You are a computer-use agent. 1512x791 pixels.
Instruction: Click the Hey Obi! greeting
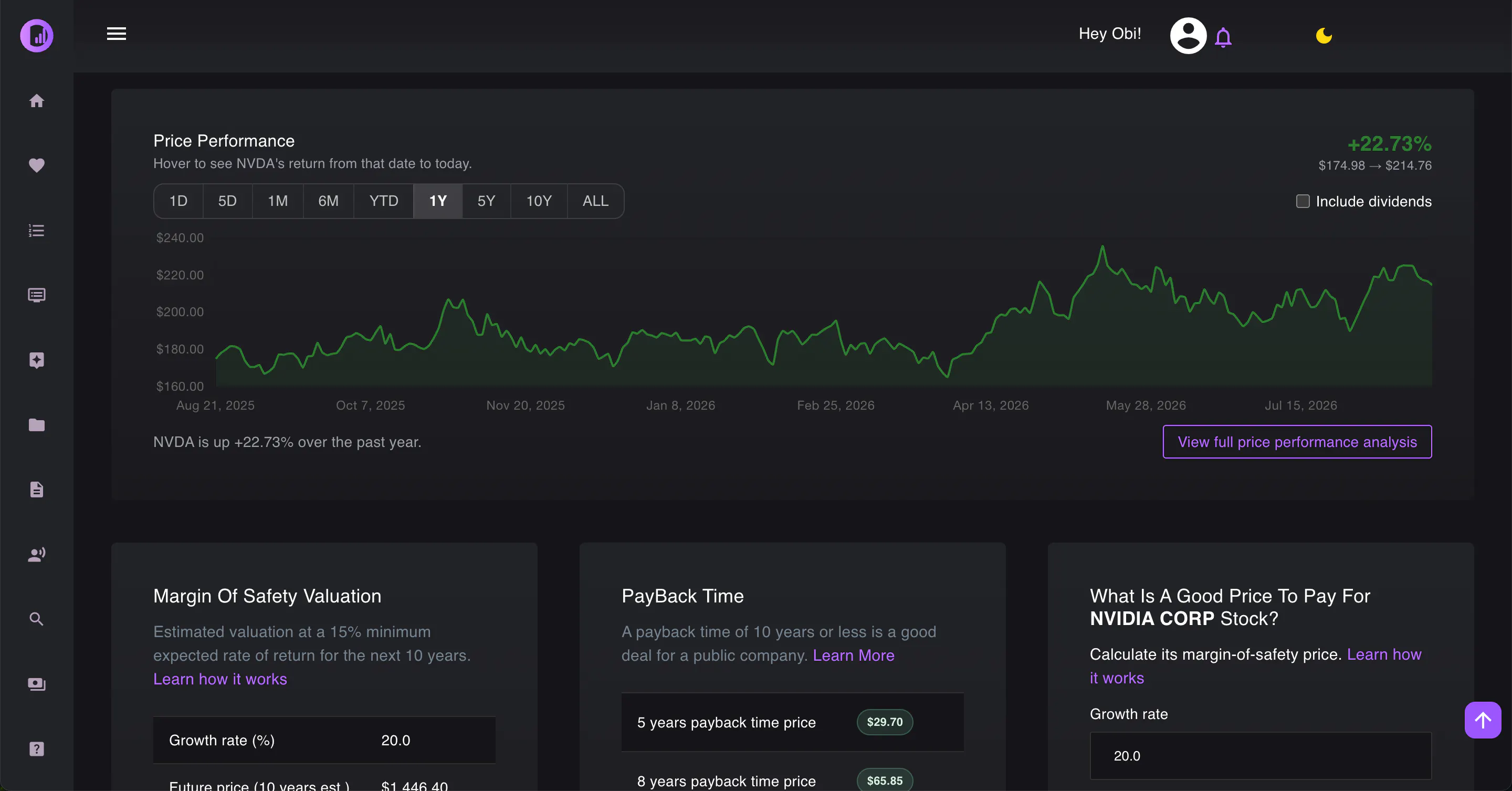coord(1109,34)
